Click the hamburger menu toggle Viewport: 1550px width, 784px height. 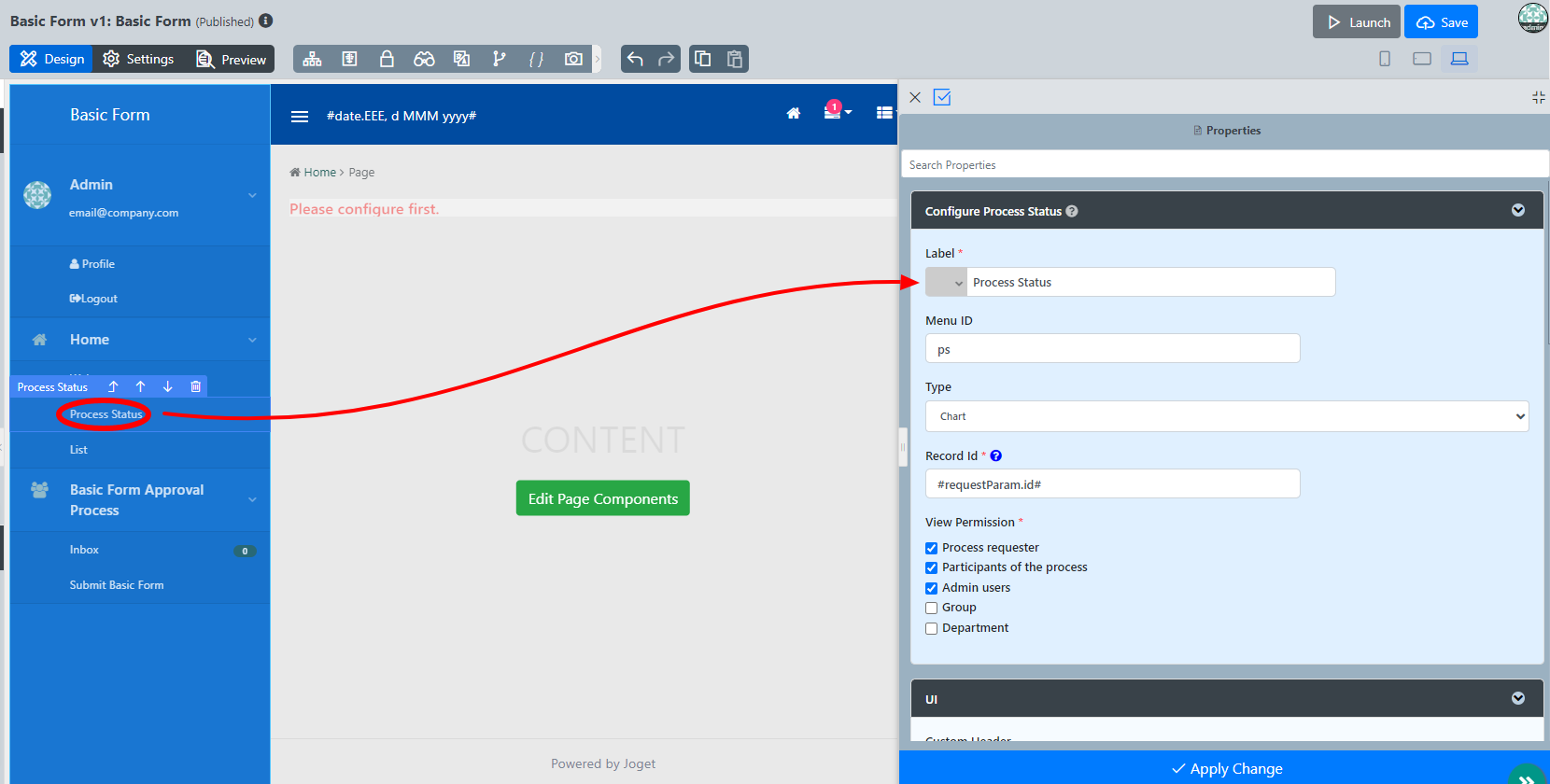(300, 117)
